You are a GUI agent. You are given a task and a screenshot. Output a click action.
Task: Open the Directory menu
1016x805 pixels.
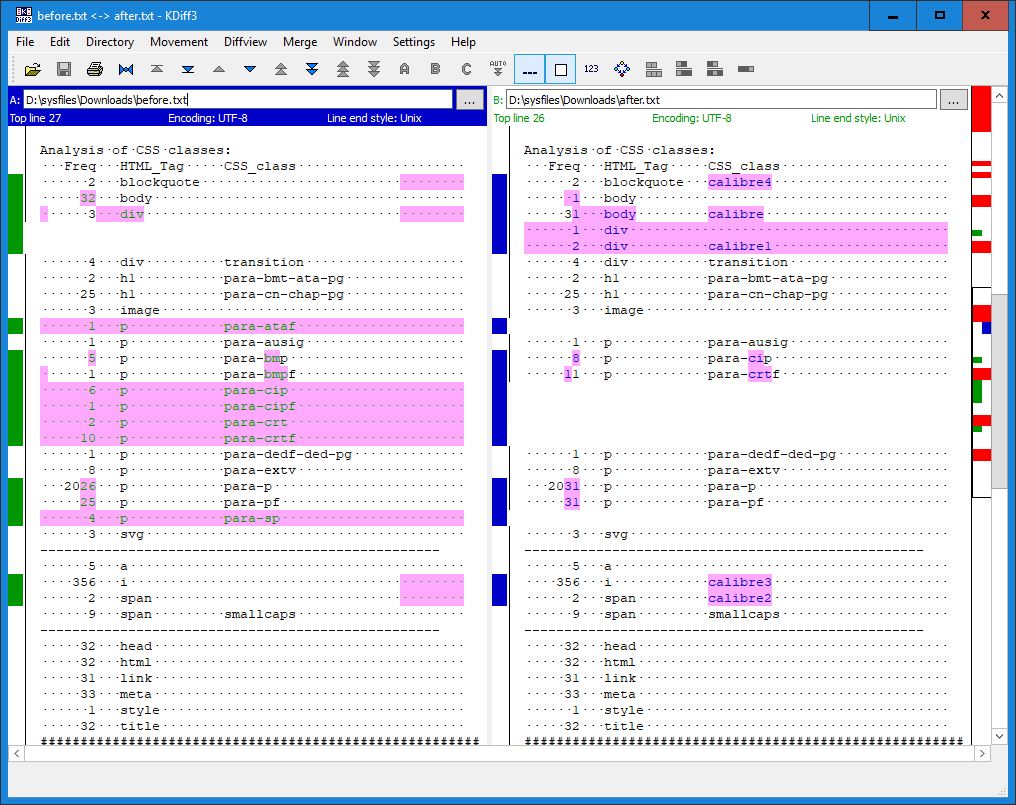coord(110,42)
